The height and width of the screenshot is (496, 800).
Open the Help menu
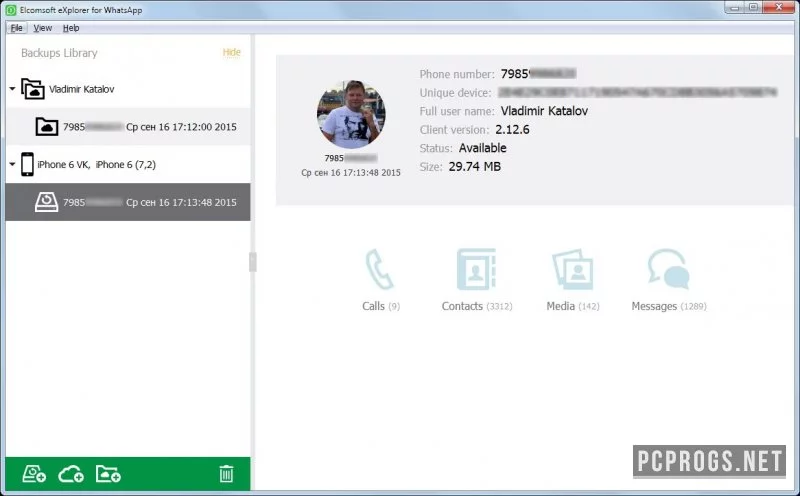71,28
